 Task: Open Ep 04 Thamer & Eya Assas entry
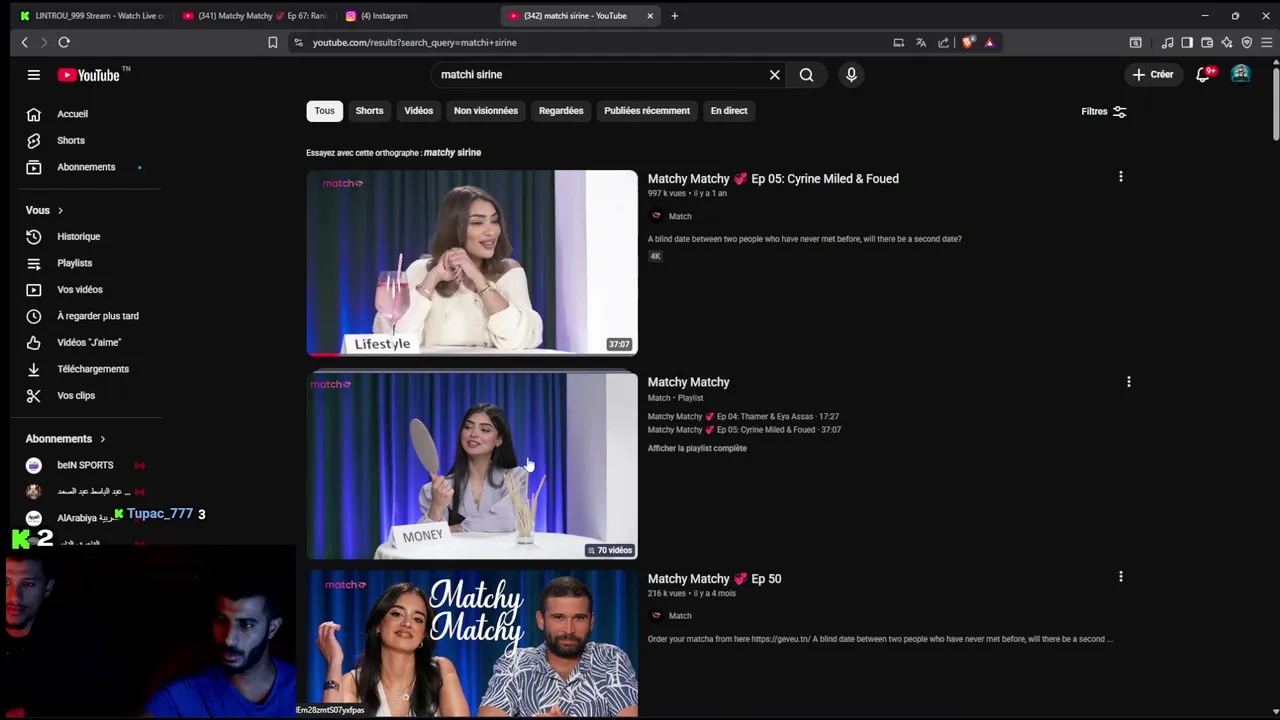click(x=743, y=417)
